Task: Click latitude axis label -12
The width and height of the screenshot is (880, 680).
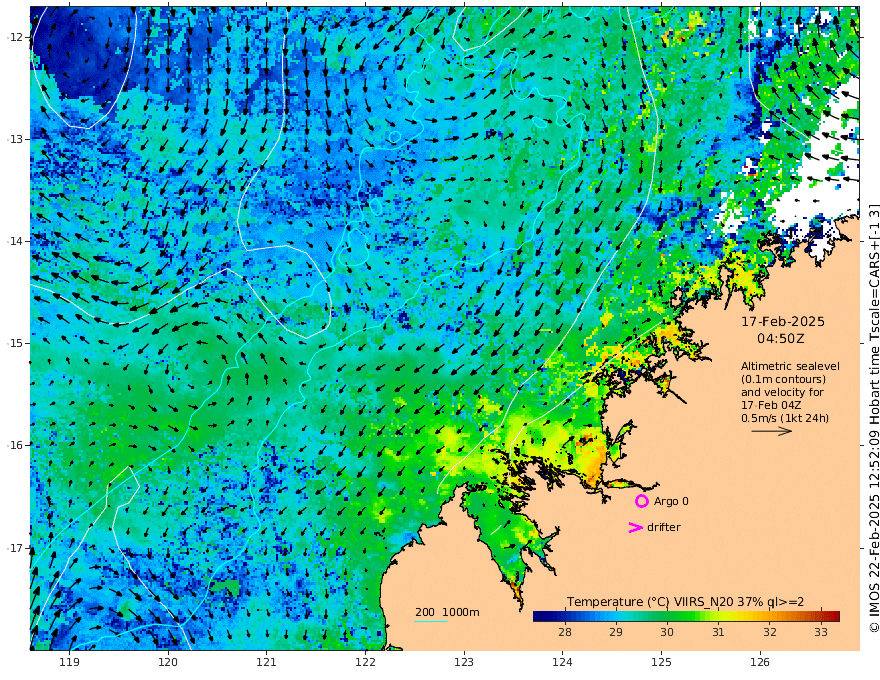Action: click(x=15, y=37)
